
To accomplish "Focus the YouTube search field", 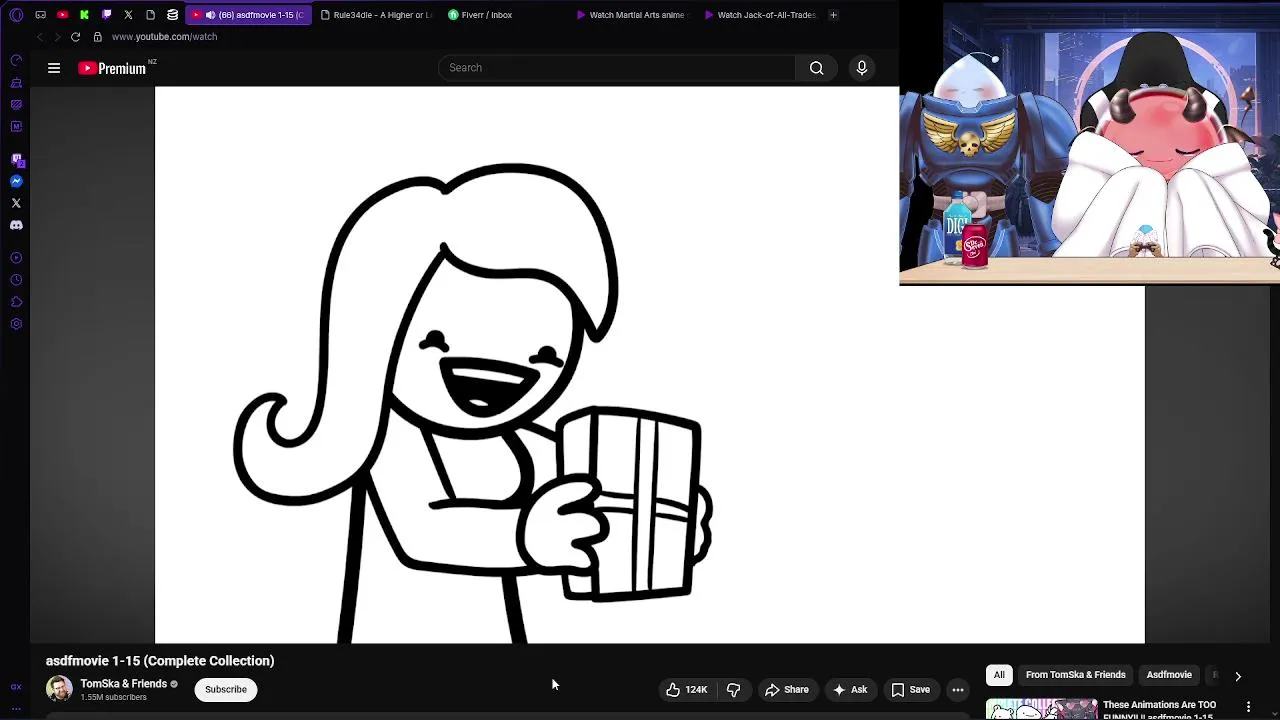I will pos(617,68).
